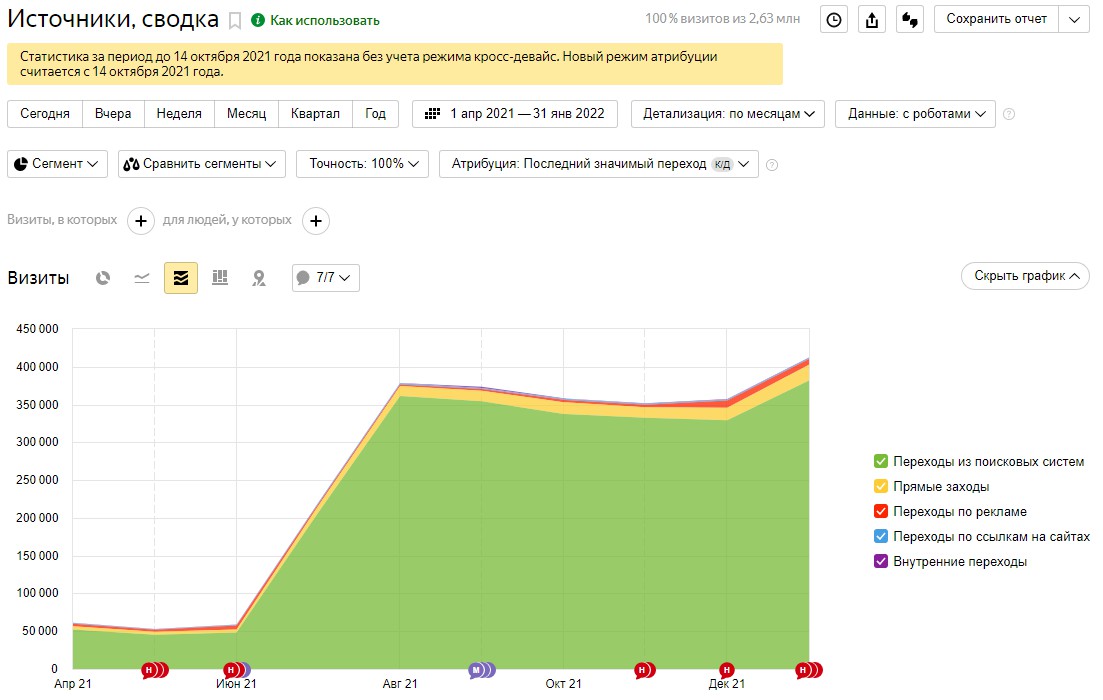
Task: Click "Сохранить отчет" button
Action: [x=996, y=19]
